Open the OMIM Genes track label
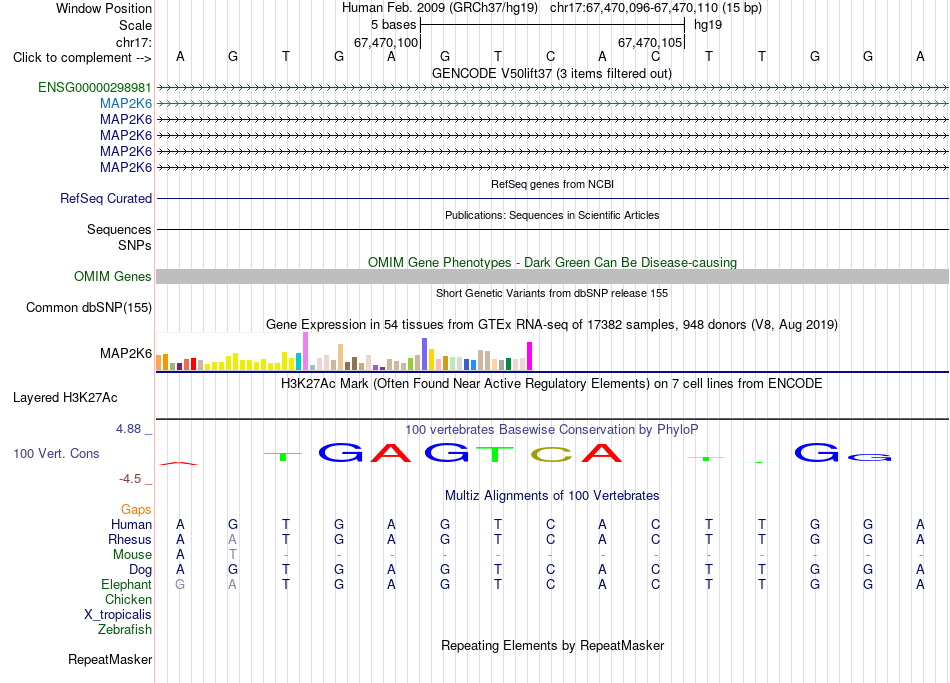The width and height of the screenshot is (950, 683). [113, 276]
